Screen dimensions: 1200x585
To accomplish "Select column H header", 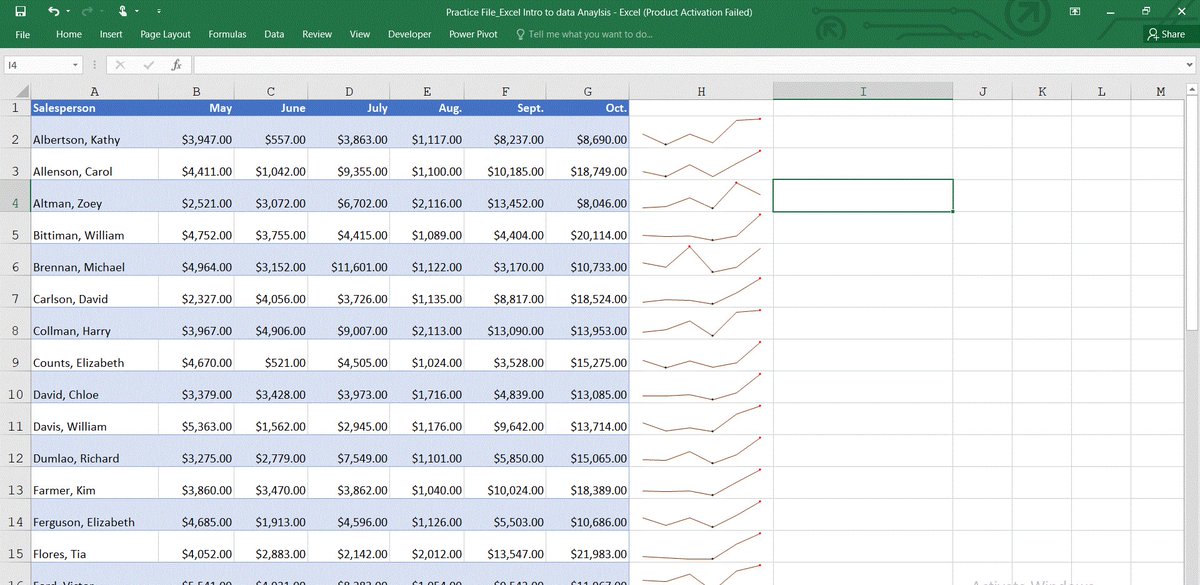I will pyautogui.click(x=701, y=91).
